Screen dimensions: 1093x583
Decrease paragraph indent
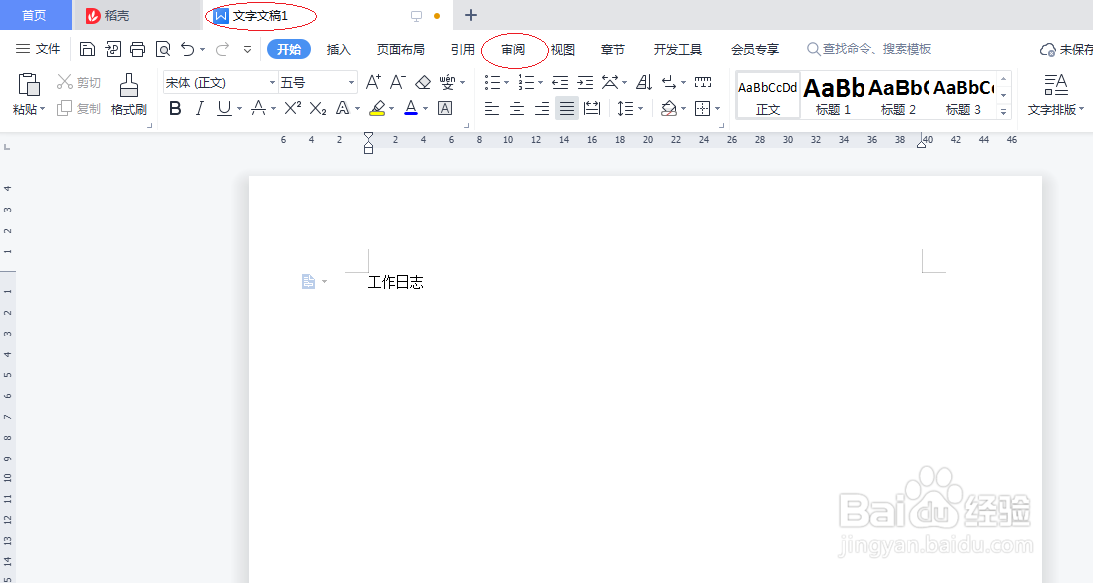pyautogui.click(x=560, y=82)
